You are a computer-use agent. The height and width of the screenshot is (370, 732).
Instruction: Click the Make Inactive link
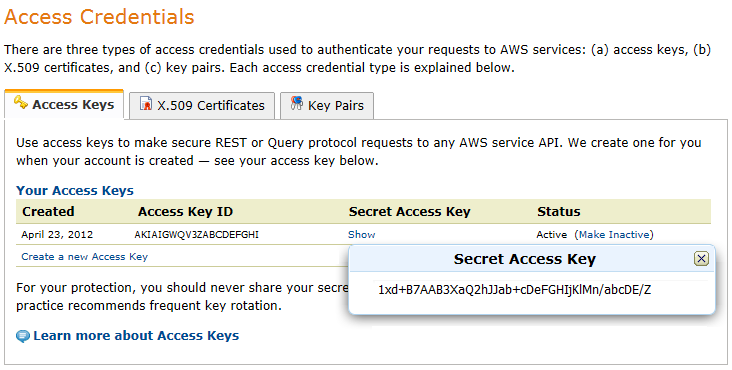[614, 235]
